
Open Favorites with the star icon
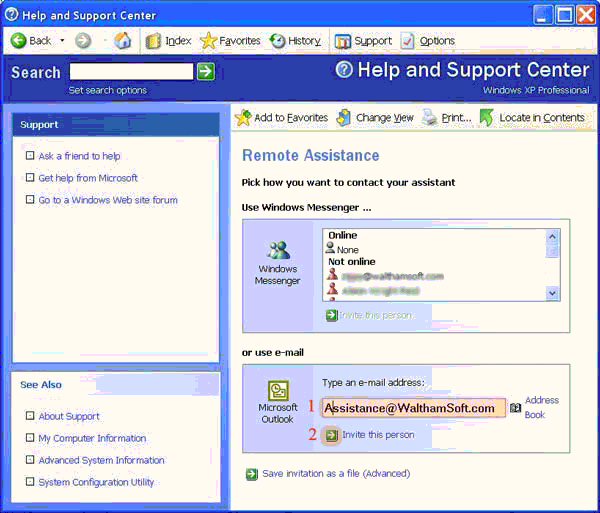pyautogui.click(x=230, y=41)
